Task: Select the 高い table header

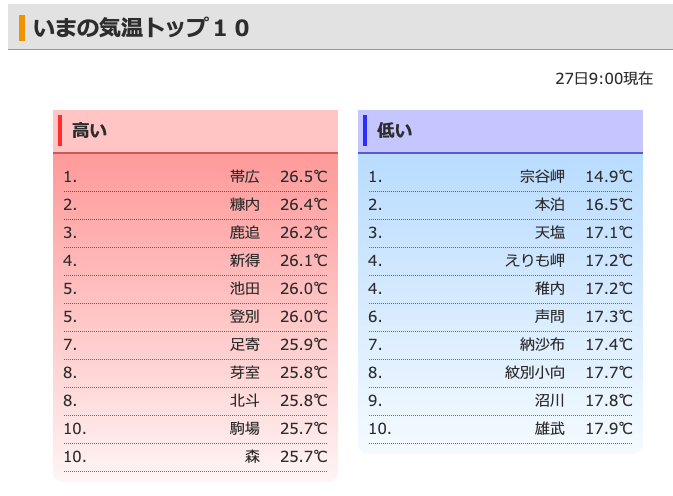Action: point(89,130)
